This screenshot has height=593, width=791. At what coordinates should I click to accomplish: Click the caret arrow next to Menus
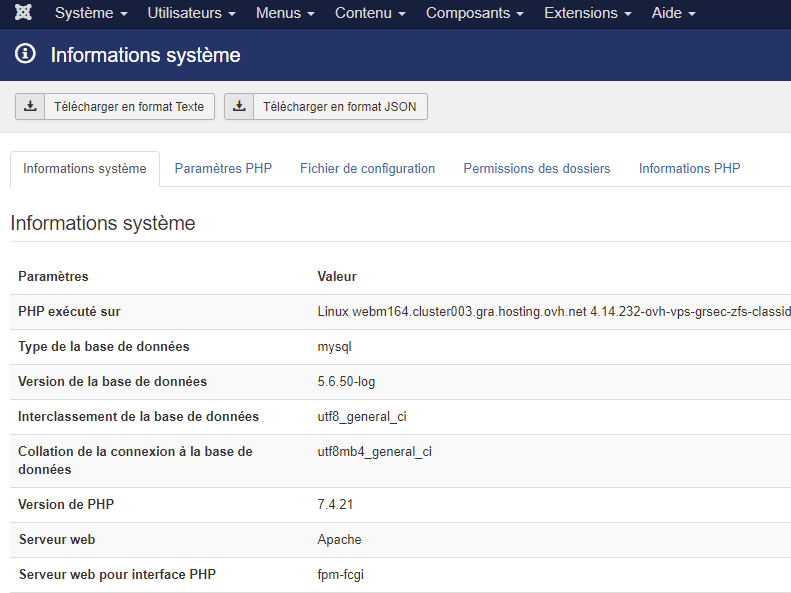[311, 14]
